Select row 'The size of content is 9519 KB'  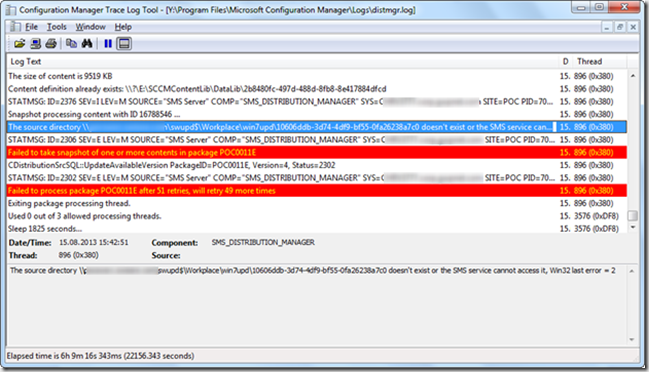(317, 76)
